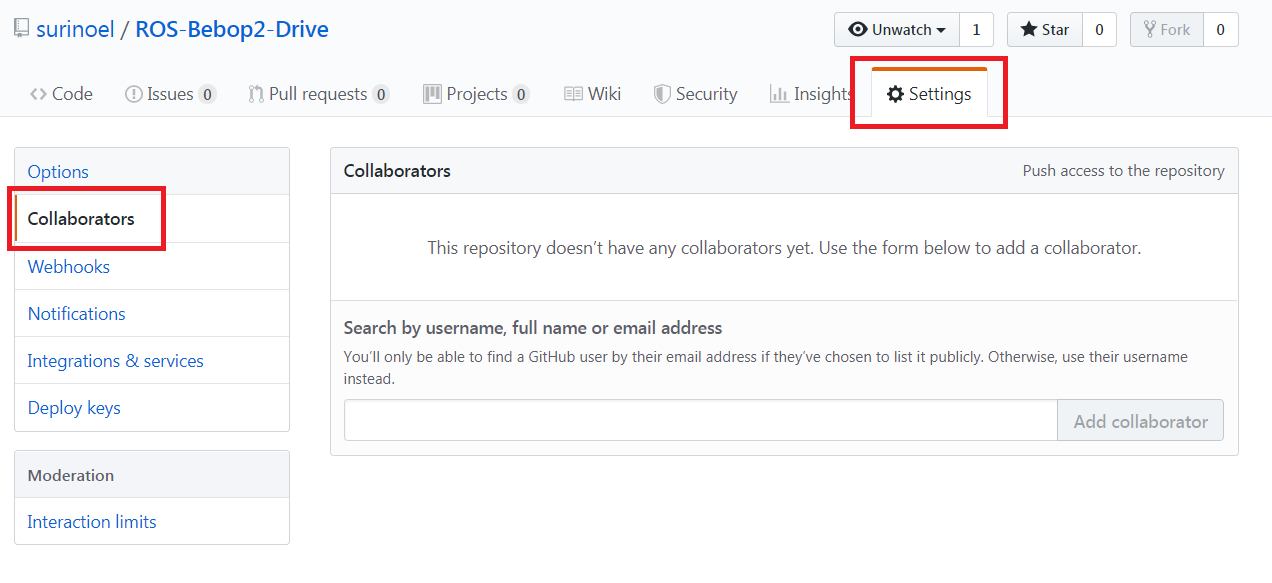Click 'Push access to the repository' text
This screenshot has height=583, width=1272.
pos(1123,171)
